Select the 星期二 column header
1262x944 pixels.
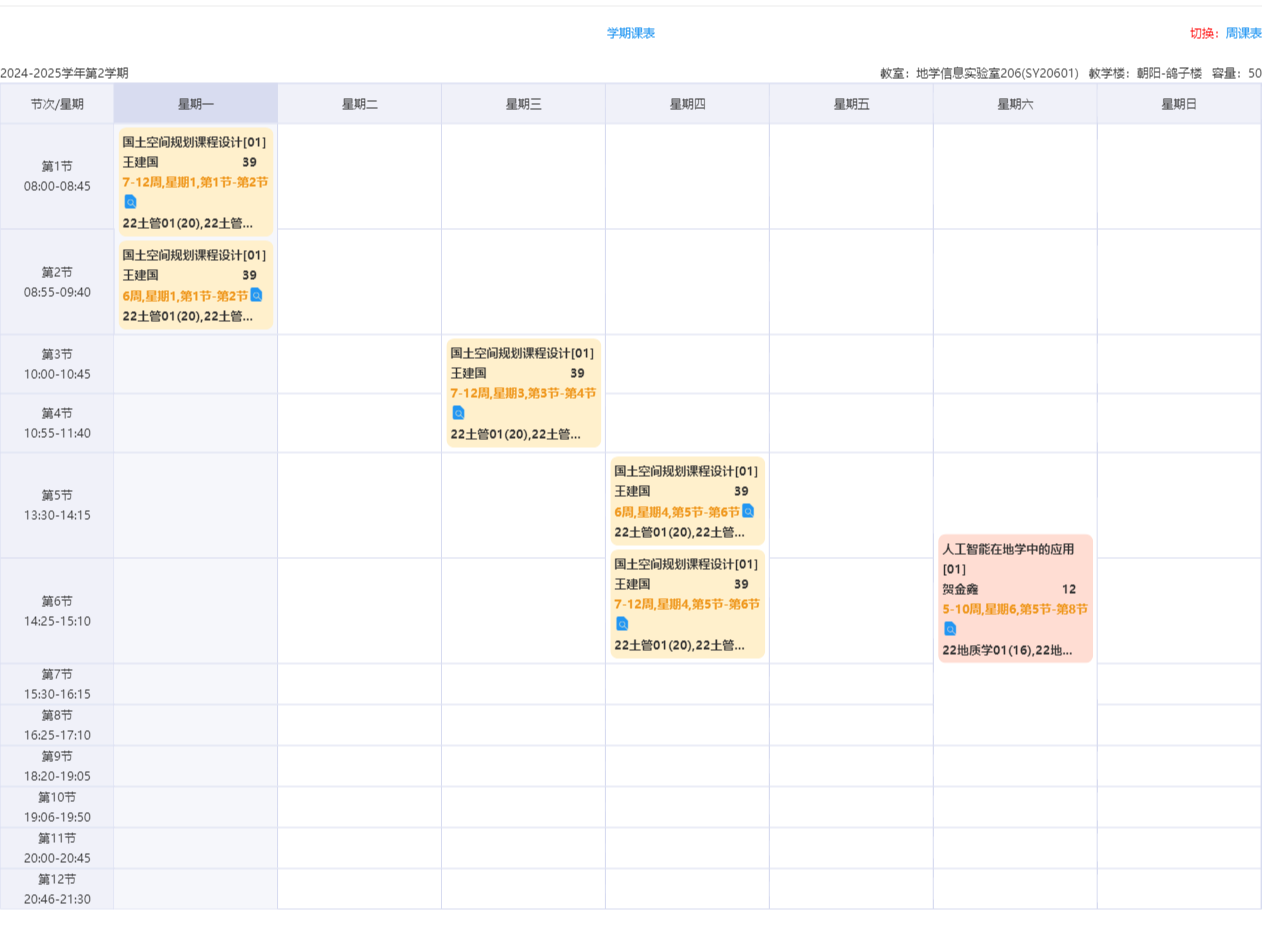(x=360, y=104)
